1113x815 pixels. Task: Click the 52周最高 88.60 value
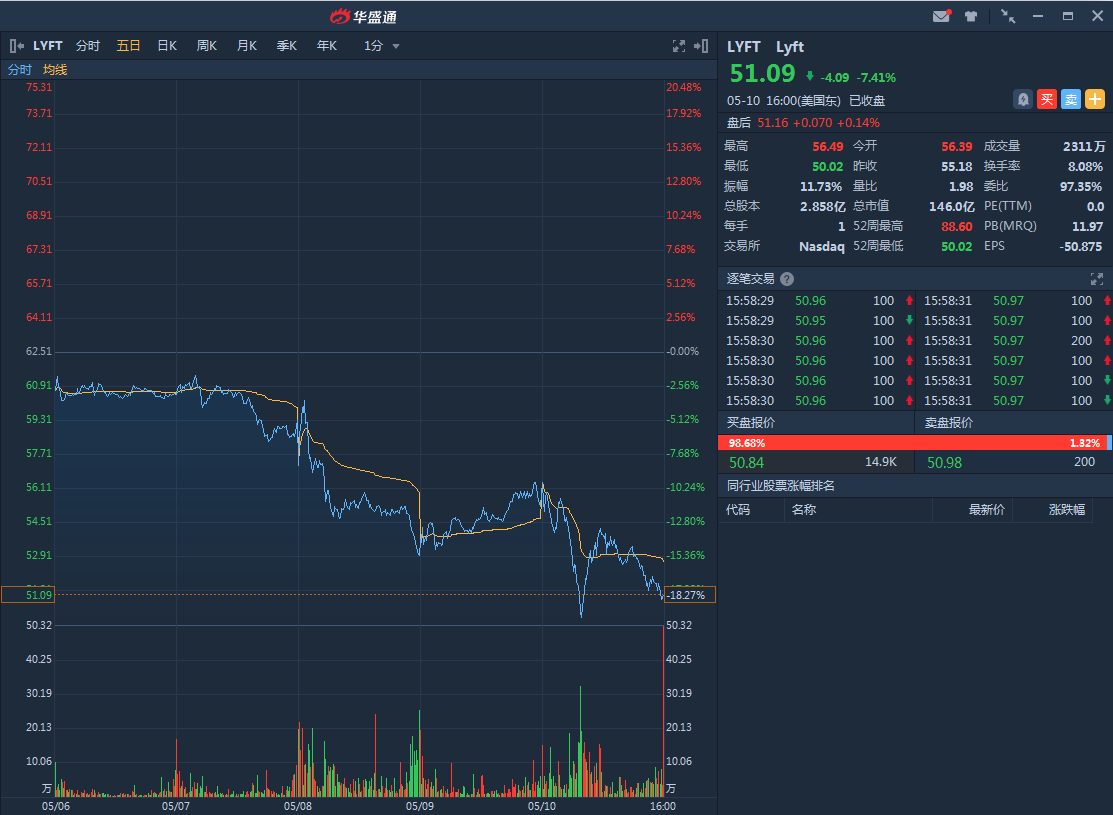tap(957, 226)
